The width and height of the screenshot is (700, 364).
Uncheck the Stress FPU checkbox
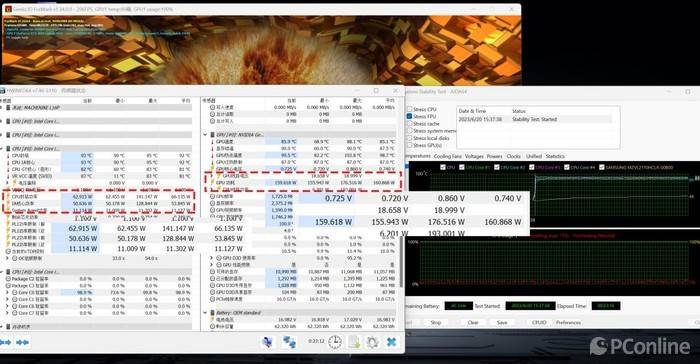(x=409, y=116)
